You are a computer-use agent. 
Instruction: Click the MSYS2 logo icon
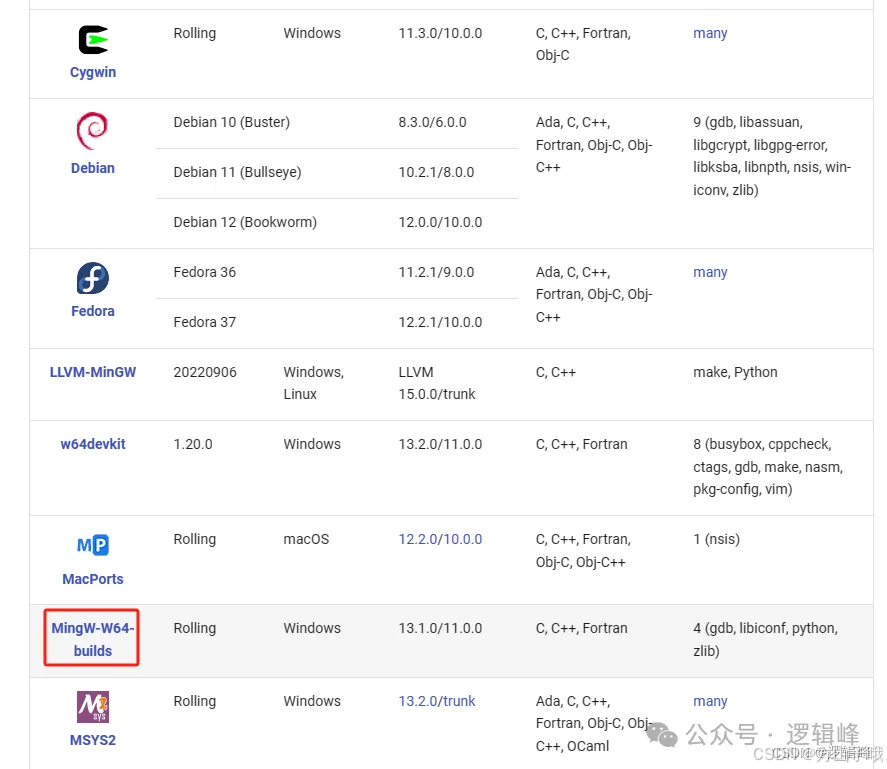(x=93, y=707)
